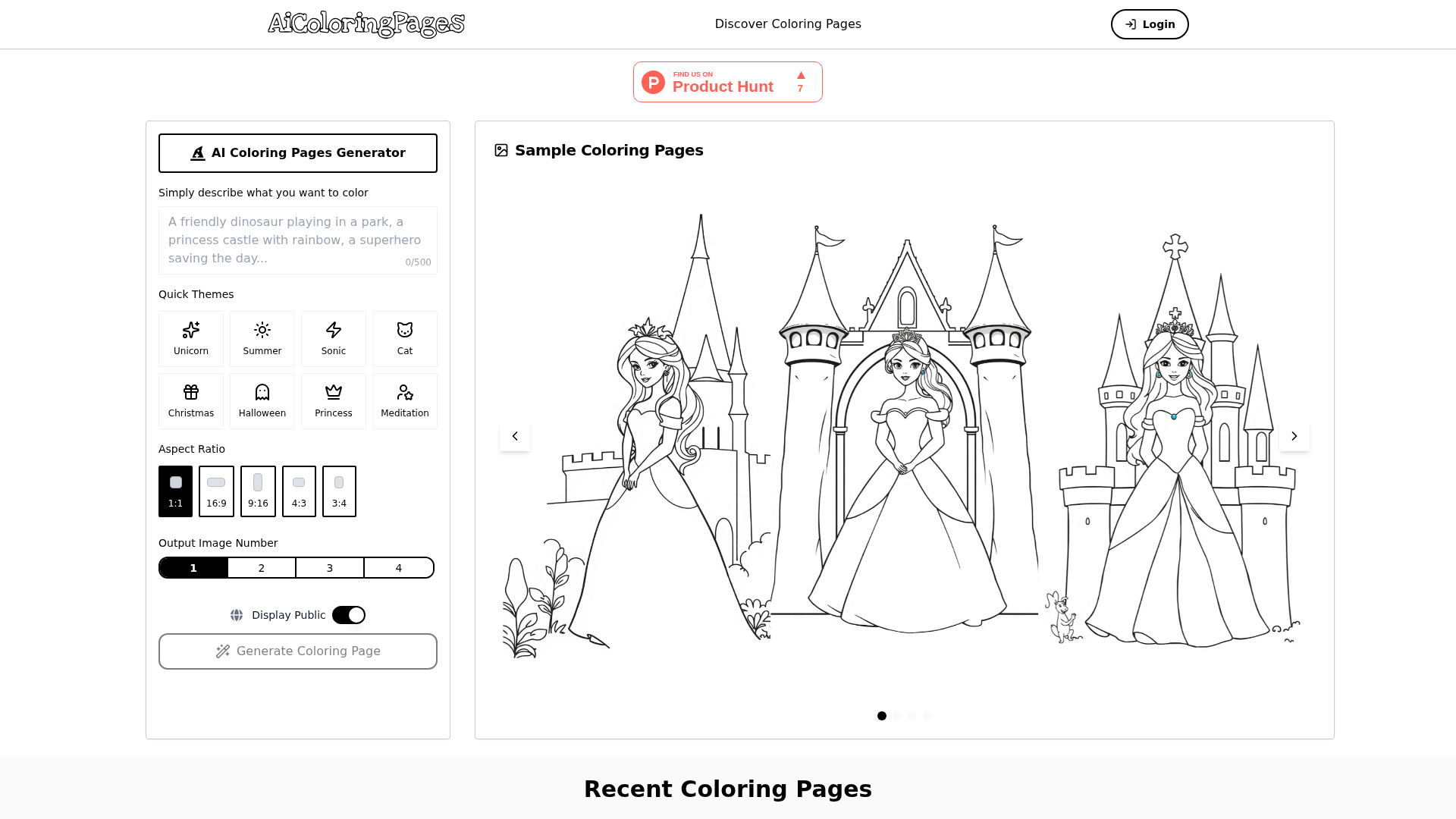Toggle the Display Public switch
This screenshot has height=819, width=1456.
[x=349, y=615]
